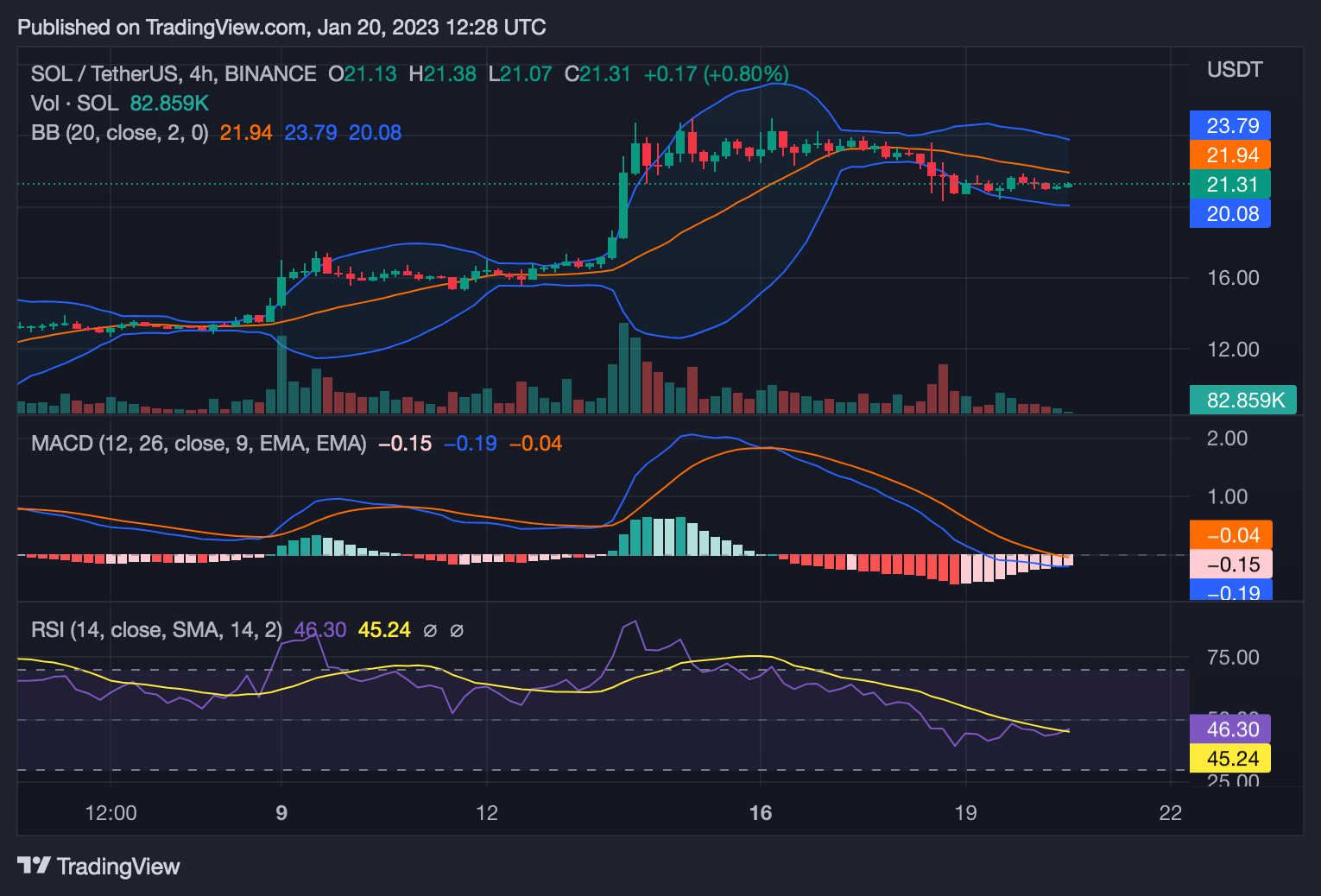Click the date label 16 on time axis
The height and width of the screenshot is (896, 1321).
pyautogui.click(x=761, y=813)
